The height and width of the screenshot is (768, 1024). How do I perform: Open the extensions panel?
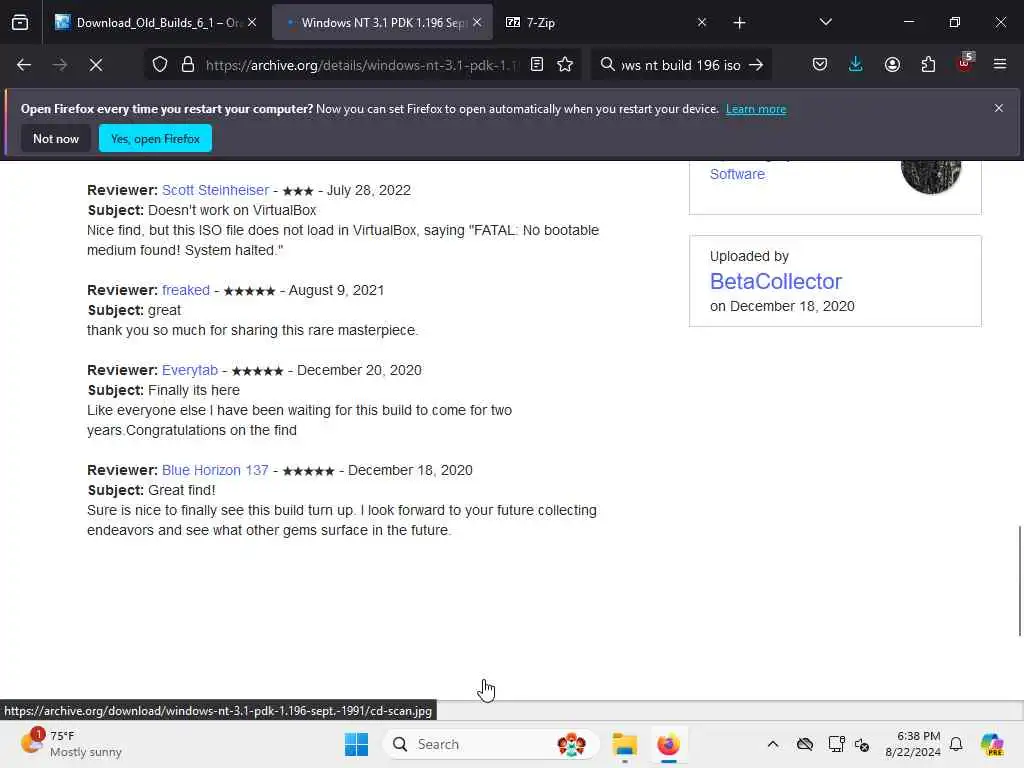[x=928, y=65]
